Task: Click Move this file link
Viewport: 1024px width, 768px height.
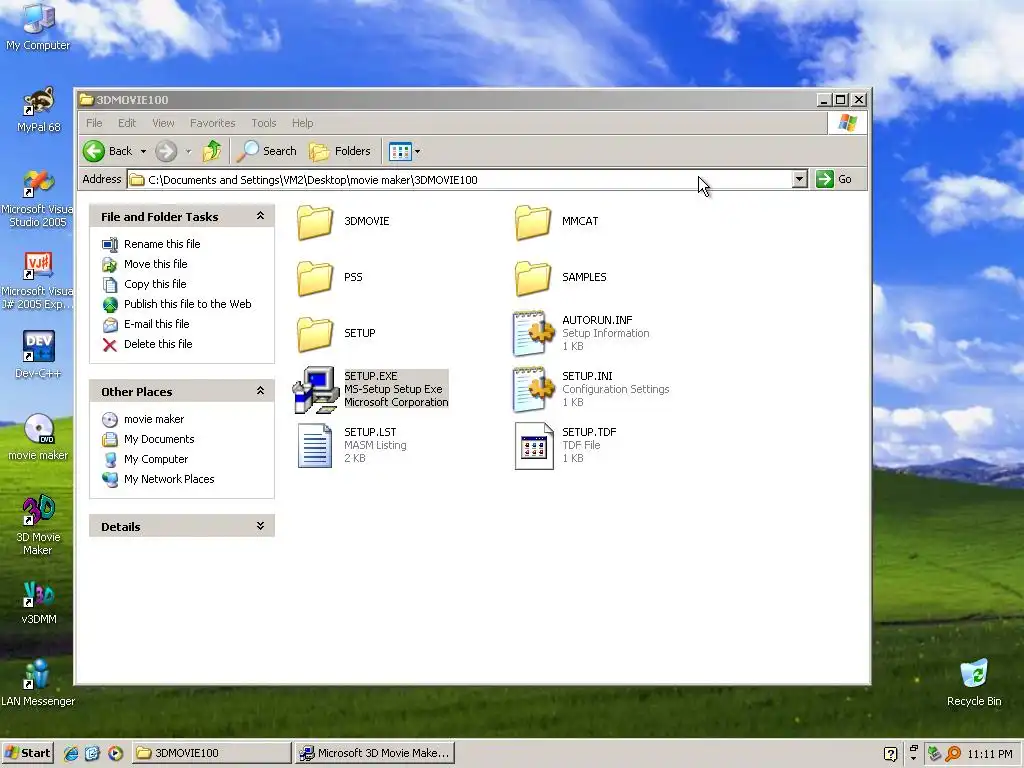Action: coord(155,264)
